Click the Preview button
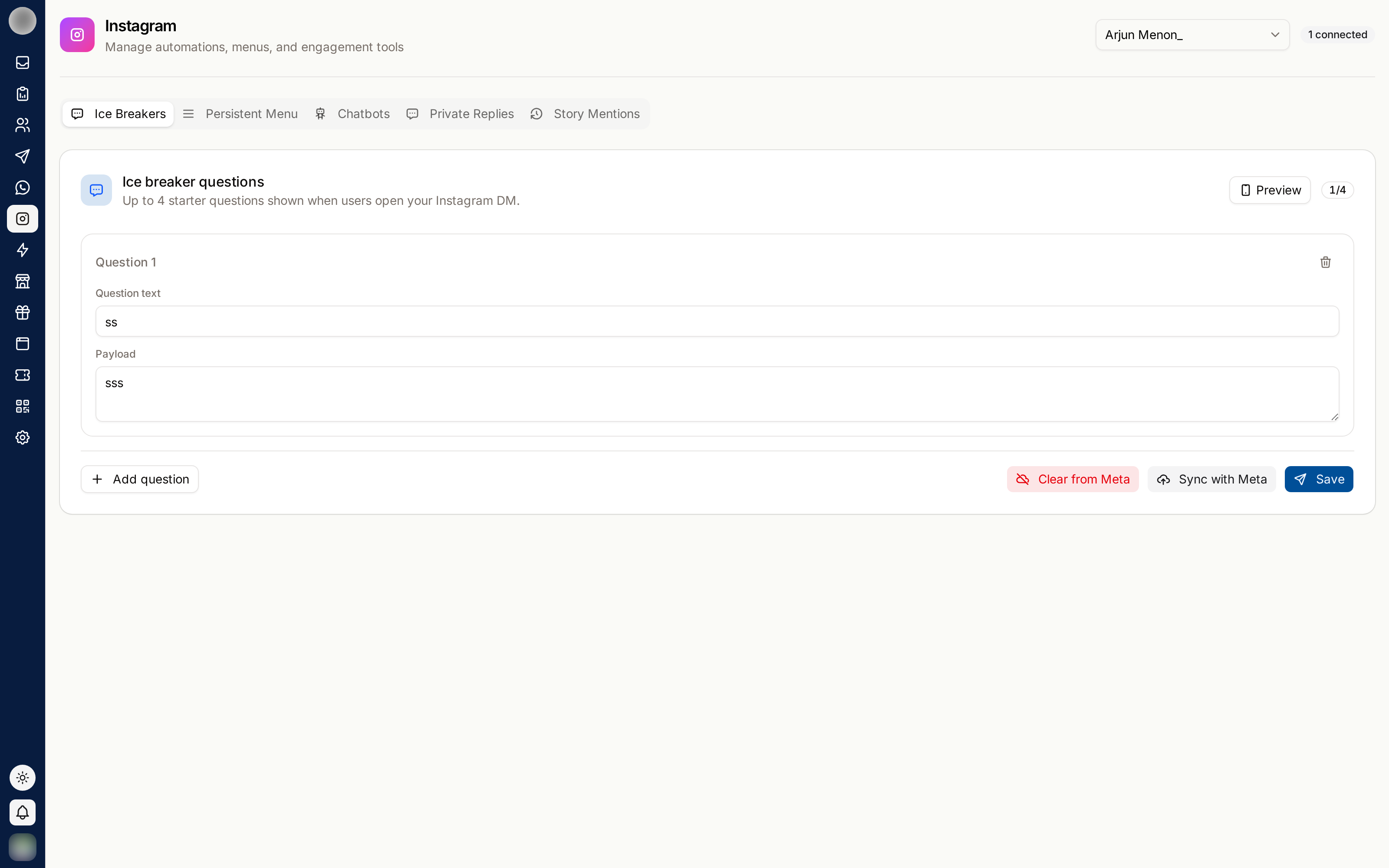The height and width of the screenshot is (868, 1389). (x=1270, y=190)
